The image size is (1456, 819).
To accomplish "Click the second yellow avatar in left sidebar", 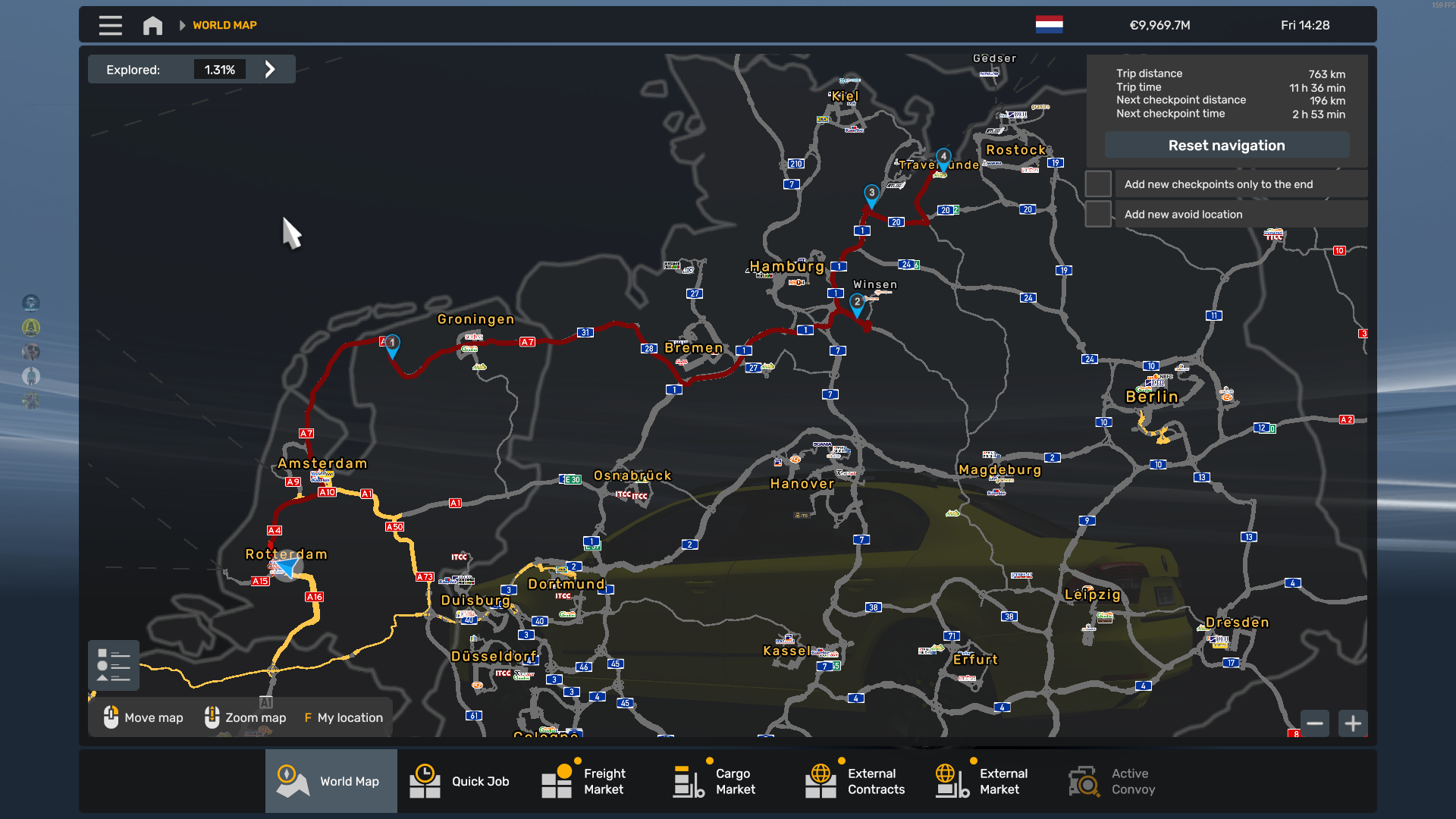I will point(31,328).
